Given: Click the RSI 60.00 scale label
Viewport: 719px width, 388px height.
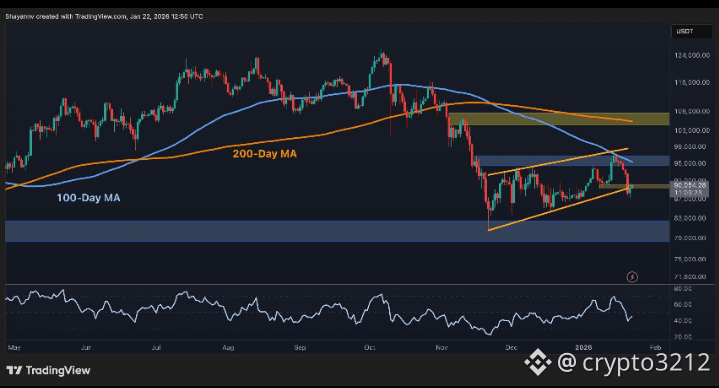Looking at the screenshot, I should pos(683,305).
